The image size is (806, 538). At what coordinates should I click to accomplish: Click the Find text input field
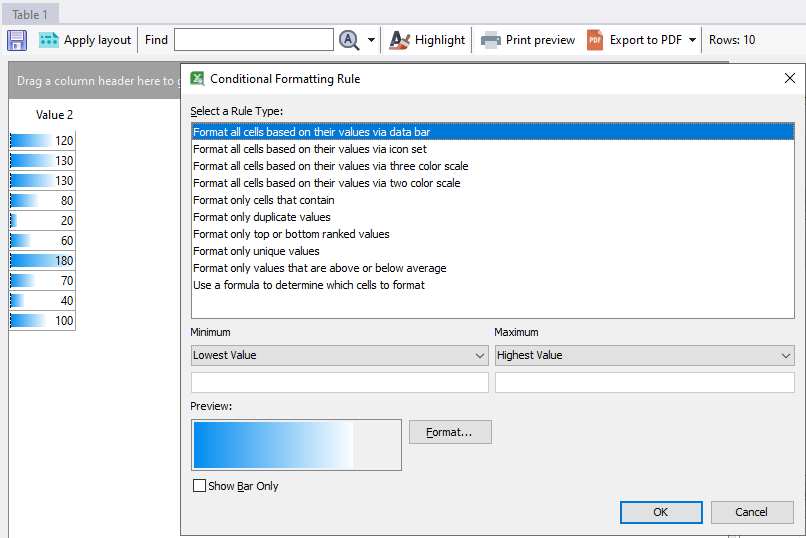pyautogui.click(x=253, y=40)
